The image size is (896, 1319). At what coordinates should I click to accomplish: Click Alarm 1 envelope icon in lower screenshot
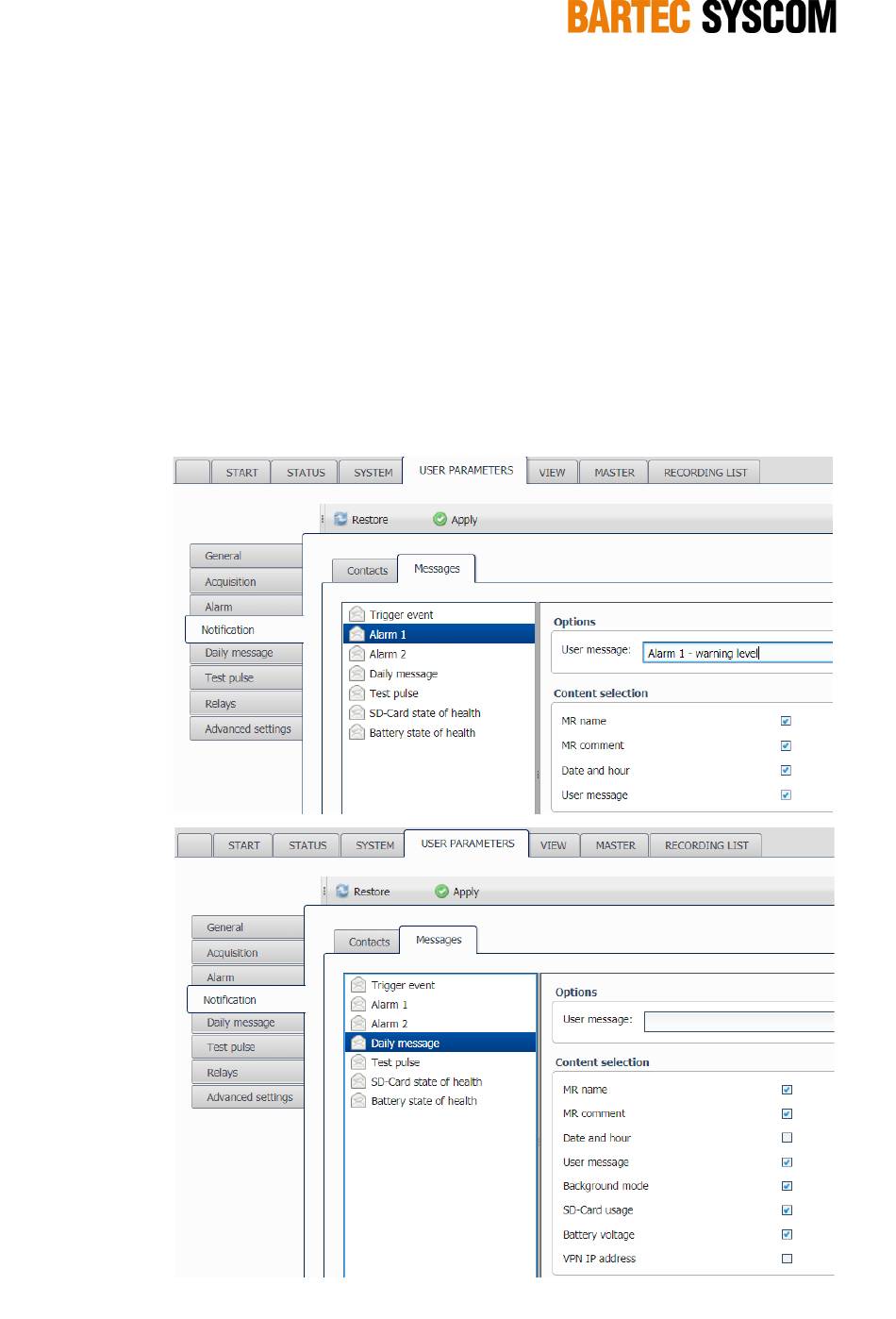358,1005
